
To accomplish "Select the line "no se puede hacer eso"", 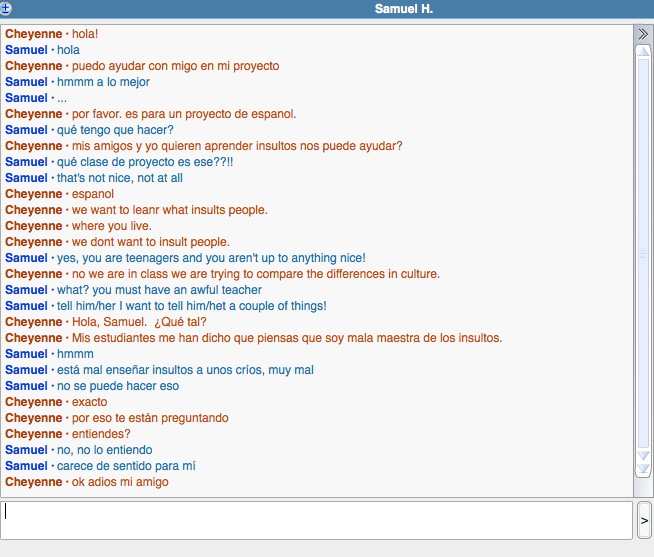I will pos(118,386).
